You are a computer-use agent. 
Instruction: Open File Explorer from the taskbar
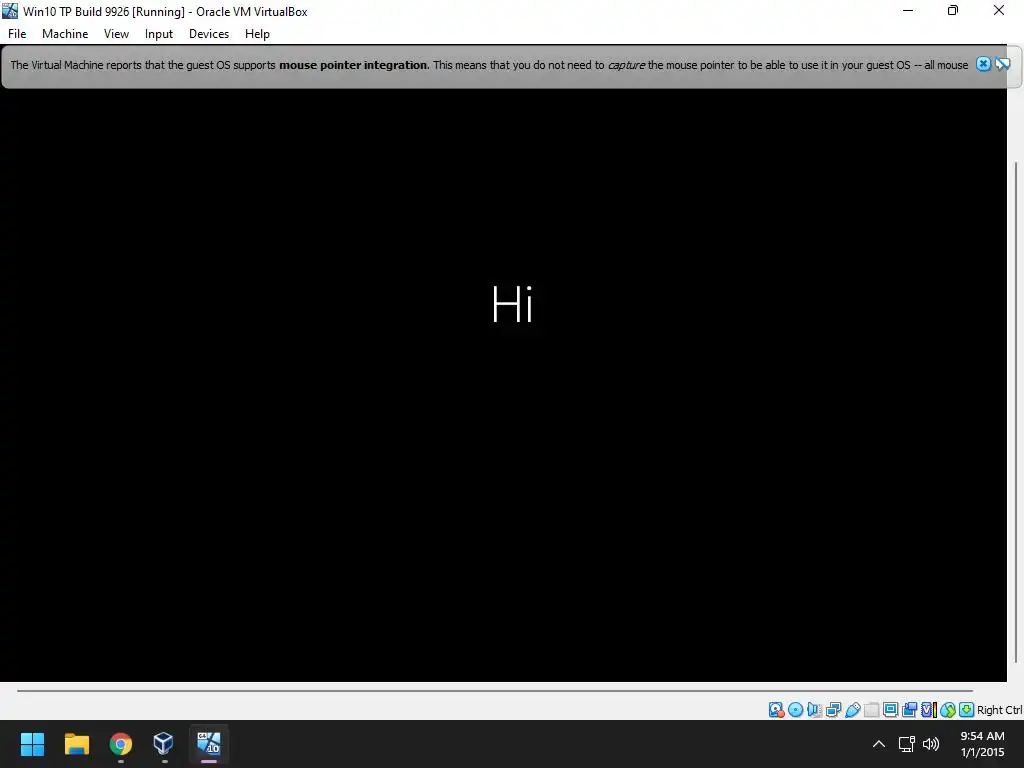pyautogui.click(x=76, y=744)
